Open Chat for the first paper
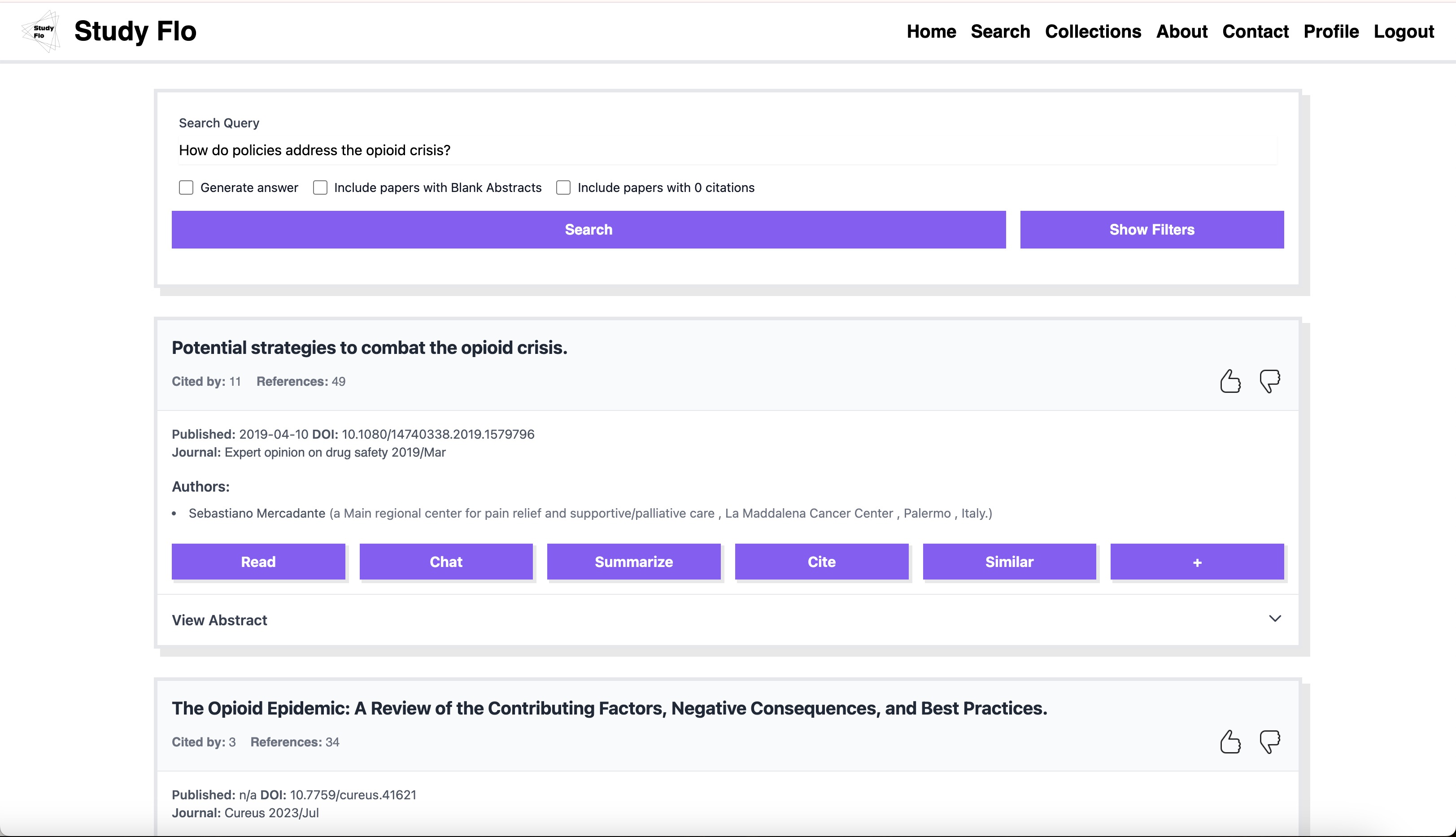Screen dimensions: 1456x837 [x=446, y=562]
